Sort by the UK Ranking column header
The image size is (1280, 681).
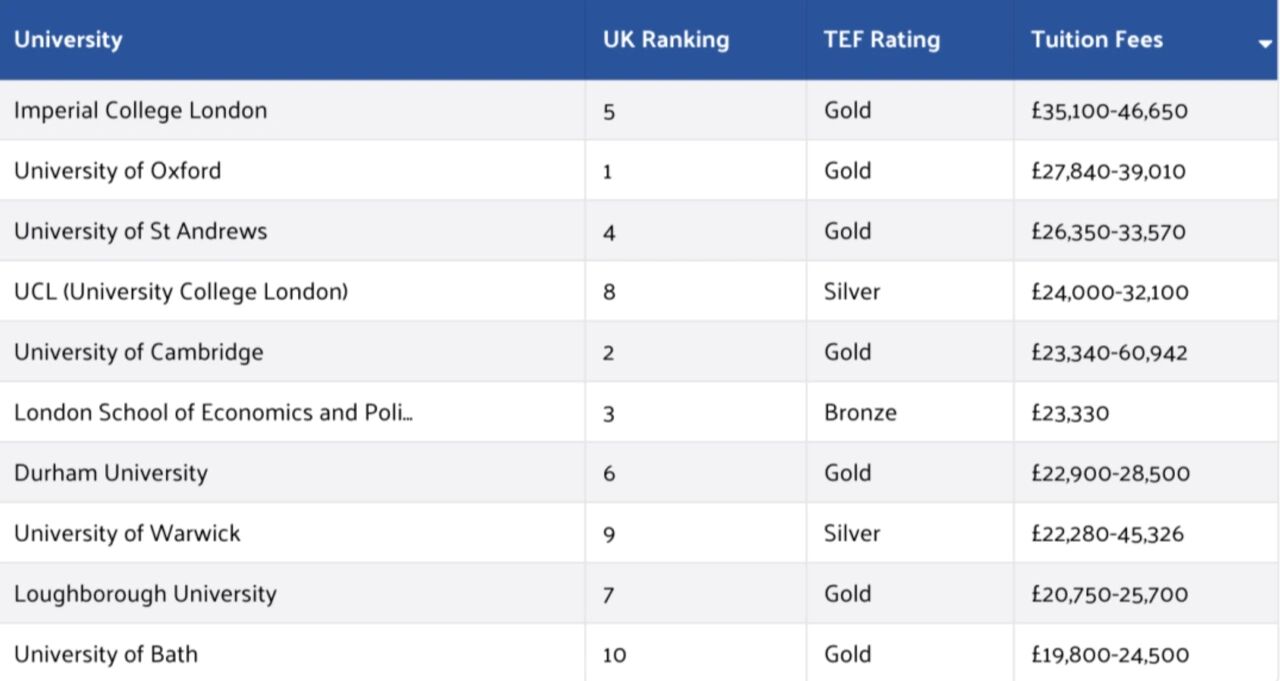pos(666,40)
